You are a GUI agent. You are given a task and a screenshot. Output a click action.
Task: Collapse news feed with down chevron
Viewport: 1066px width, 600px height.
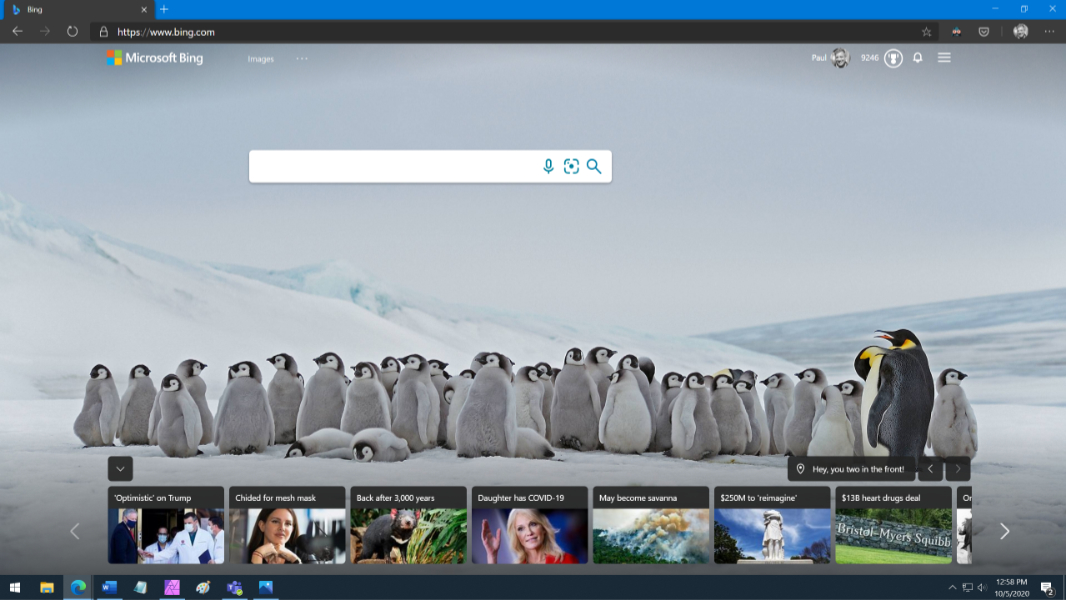click(120, 469)
